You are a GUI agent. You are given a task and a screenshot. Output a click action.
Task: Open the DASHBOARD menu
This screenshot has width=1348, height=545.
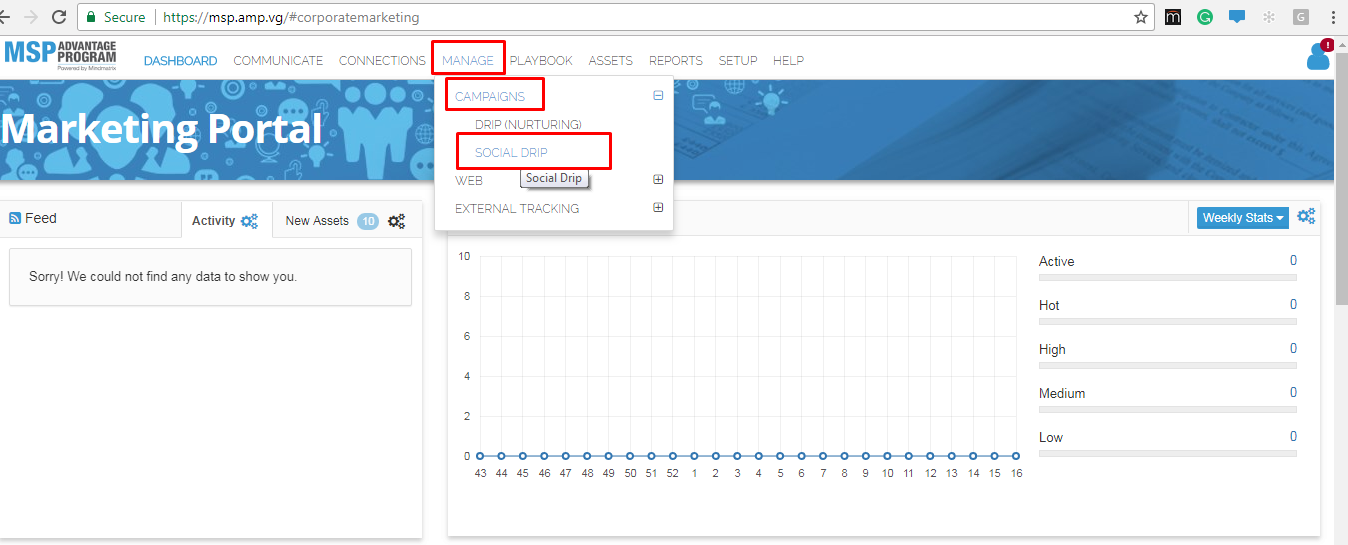pyautogui.click(x=180, y=61)
